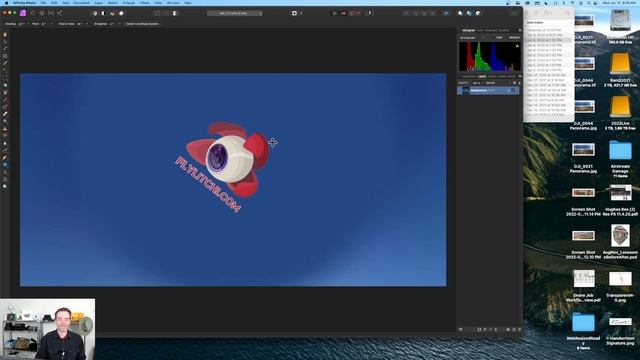This screenshot has width=640, height=360.
Task: Click the Add boolean operation icon
Action: point(460,13)
